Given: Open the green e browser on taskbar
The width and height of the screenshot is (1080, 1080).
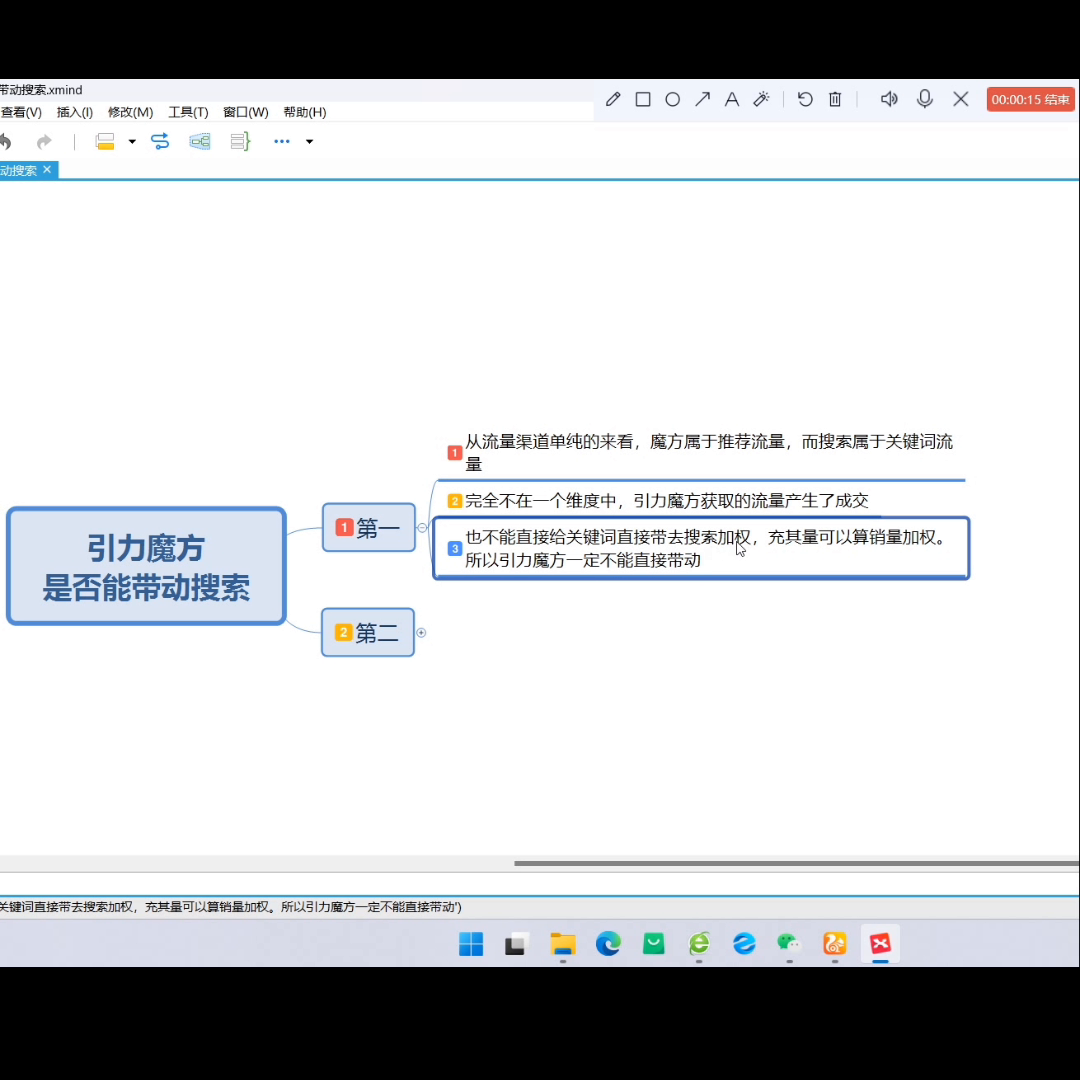Looking at the screenshot, I should (x=699, y=944).
